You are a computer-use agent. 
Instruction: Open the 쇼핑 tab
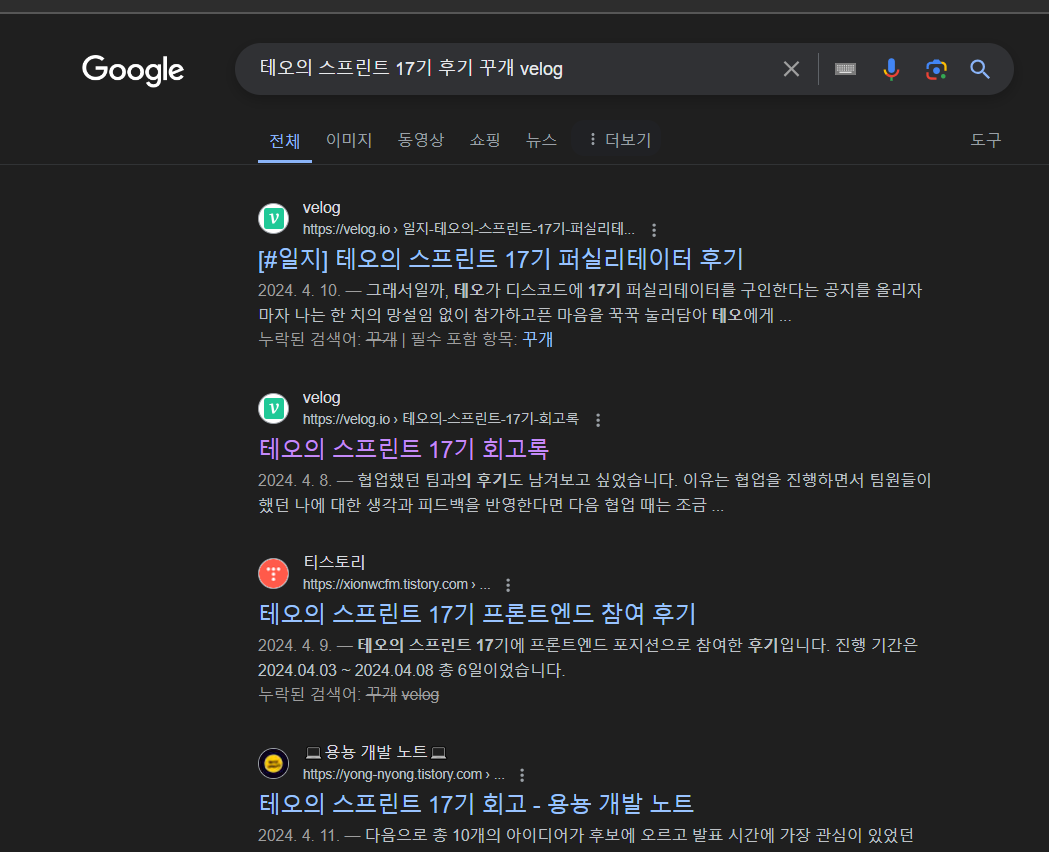tap(485, 140)
